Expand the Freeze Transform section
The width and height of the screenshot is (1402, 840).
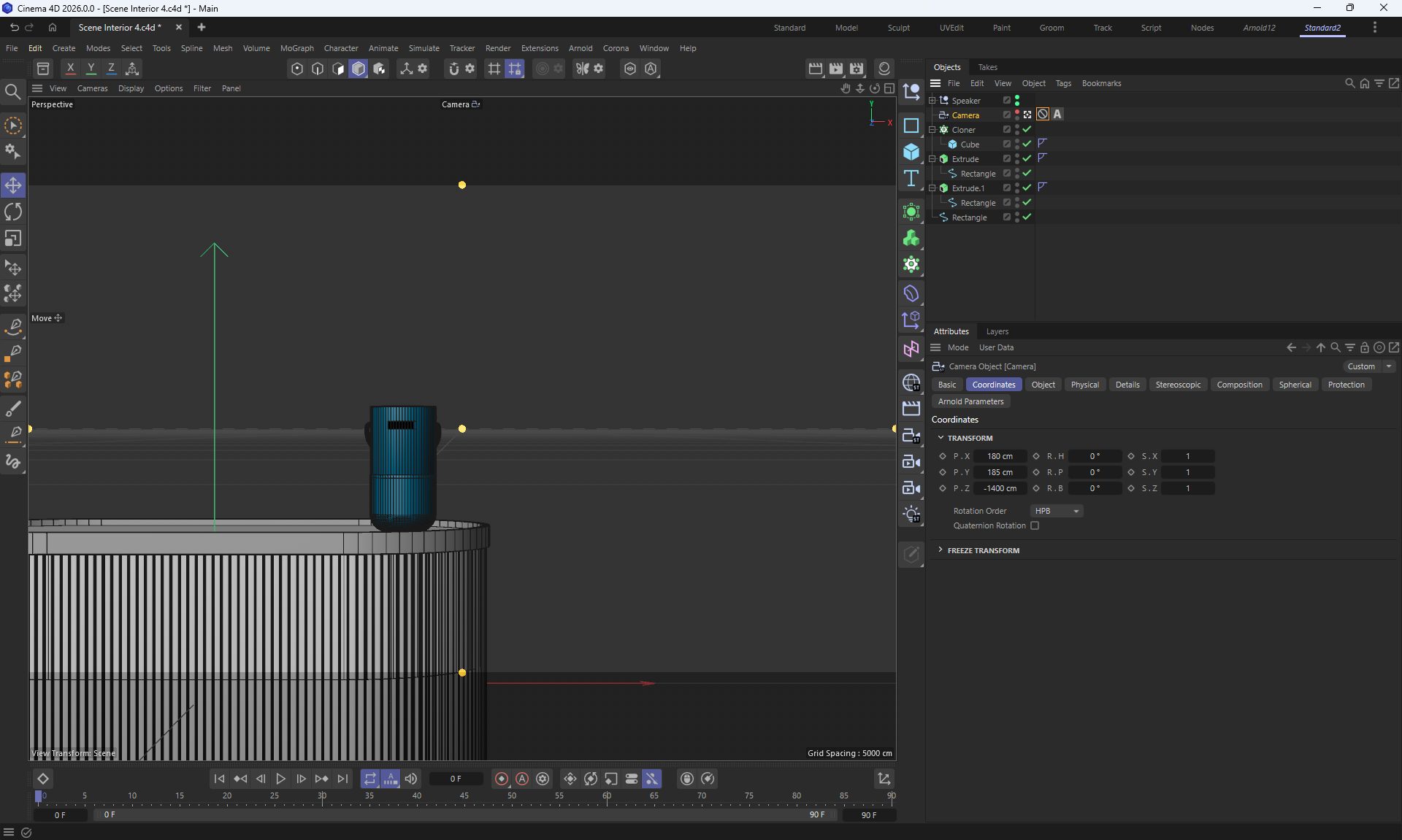983,550
